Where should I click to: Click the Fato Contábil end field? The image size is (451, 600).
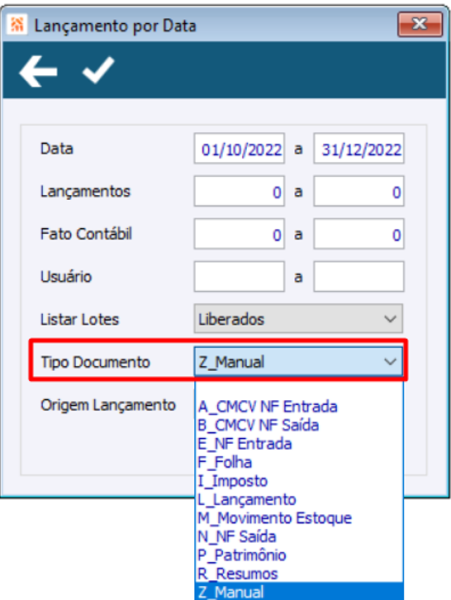point(359,234)
